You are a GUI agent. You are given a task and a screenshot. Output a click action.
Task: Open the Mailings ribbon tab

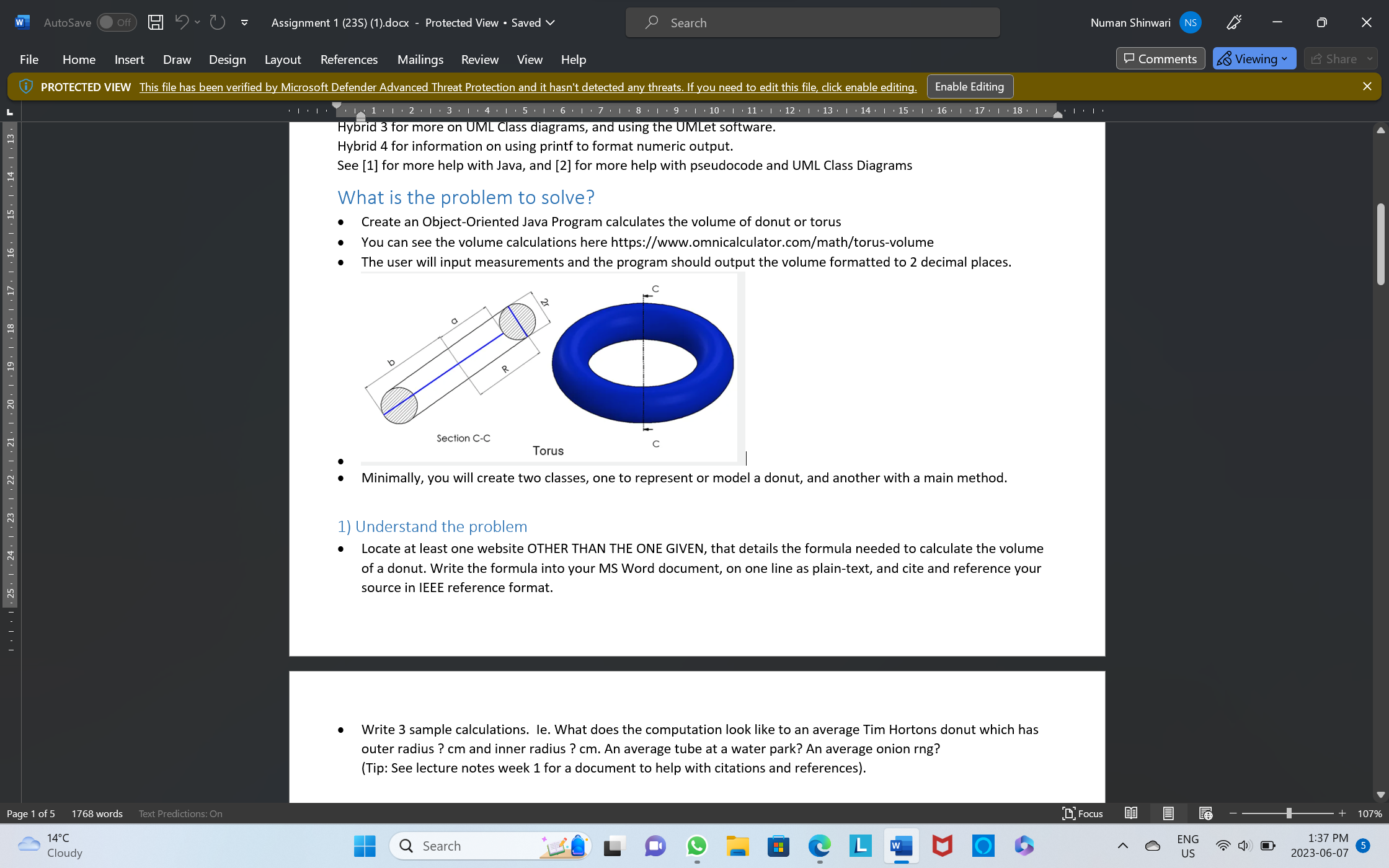click(x=420, y=60)
